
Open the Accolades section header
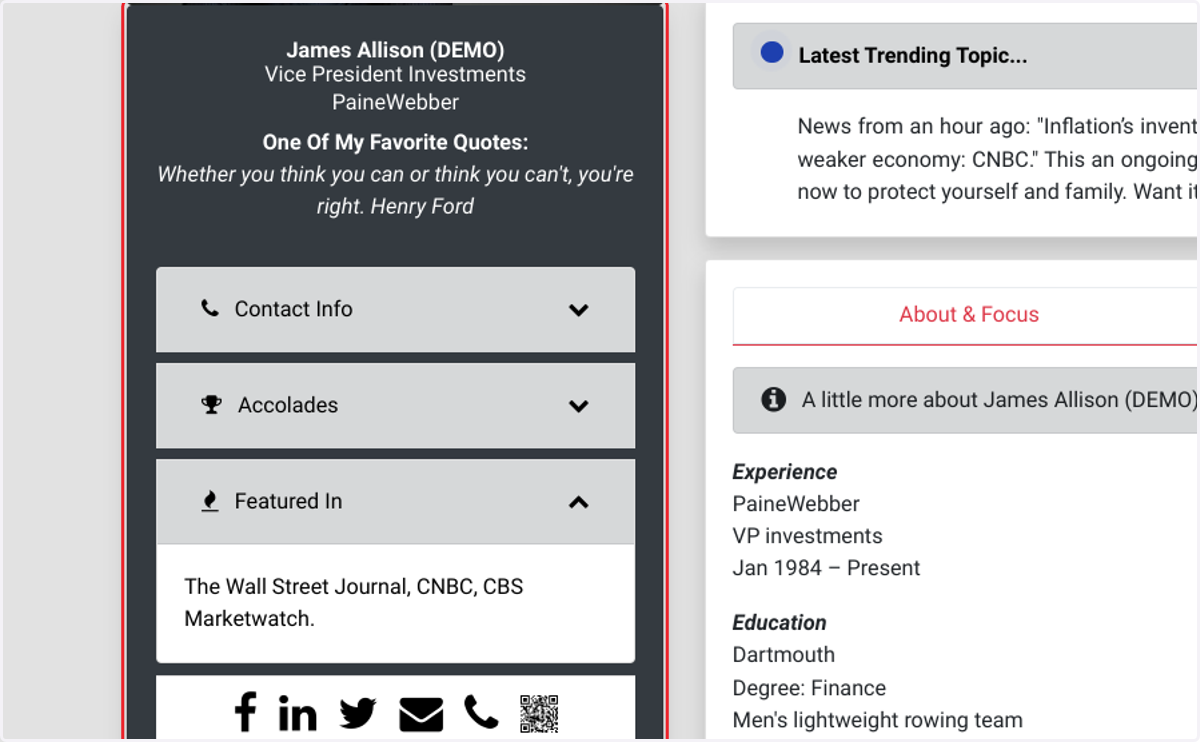pyautogui.click(x=395, y=405)
